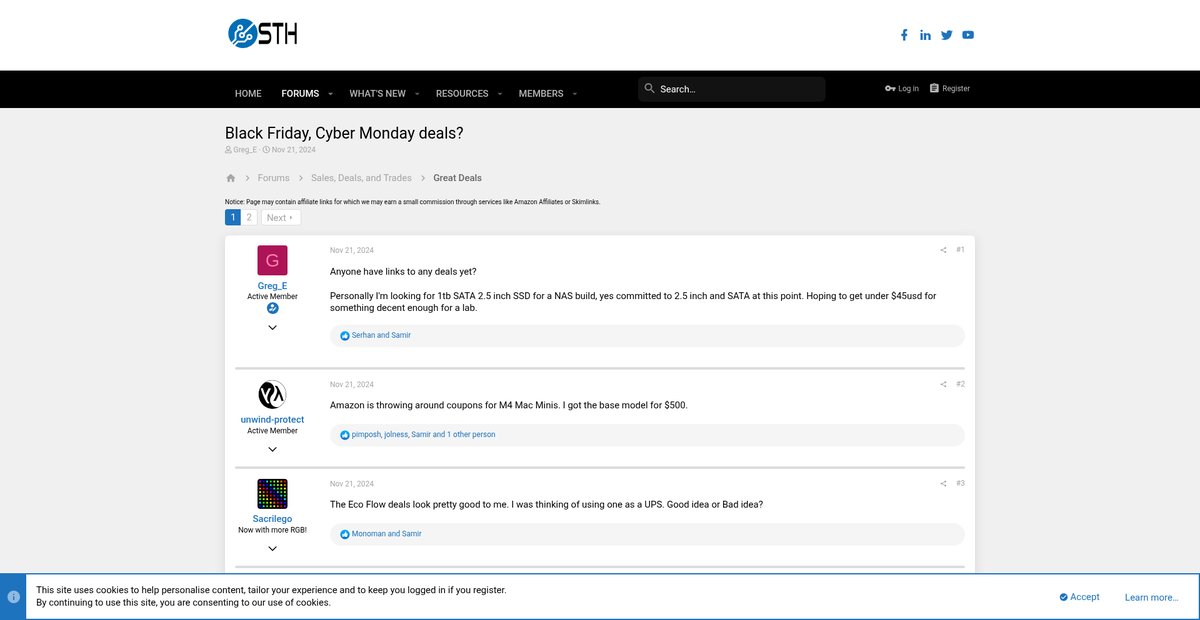The image size is (1200, 620).
Task: Click unwind-protect's avatar image
Action: [x=272, y=395]
